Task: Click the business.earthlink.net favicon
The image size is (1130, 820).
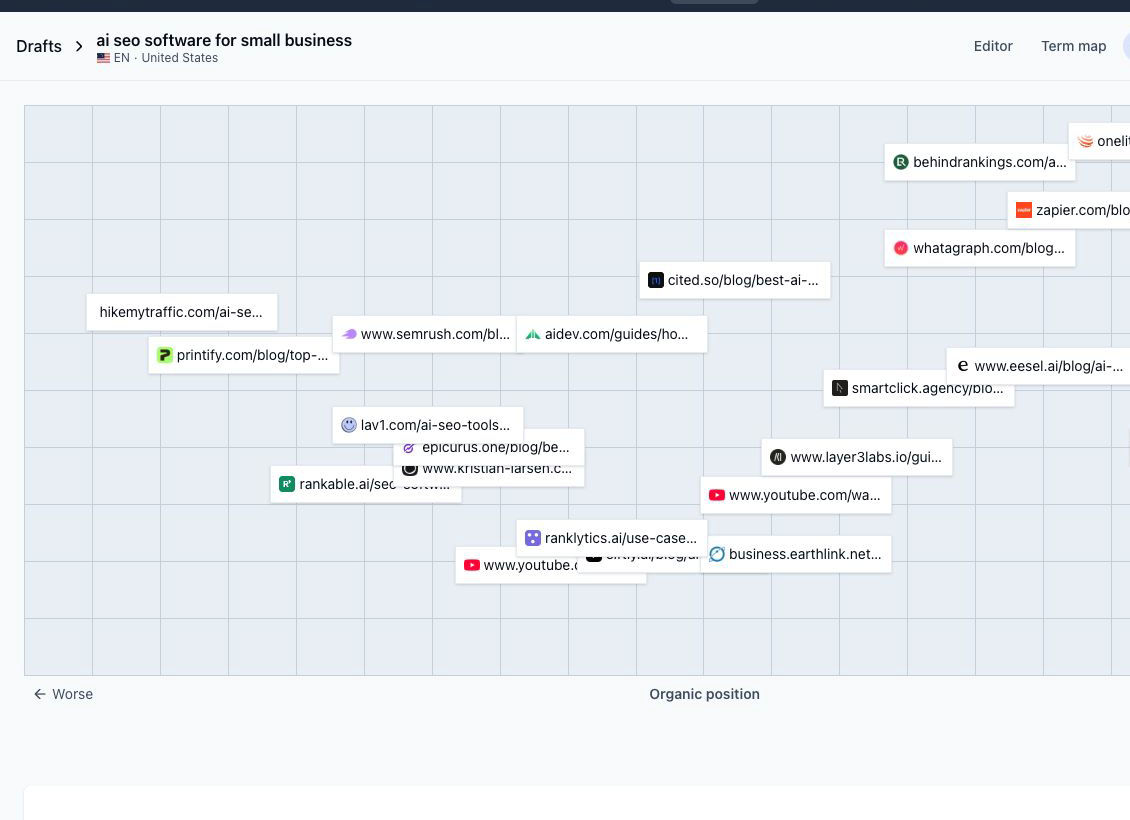Action: 716,554
